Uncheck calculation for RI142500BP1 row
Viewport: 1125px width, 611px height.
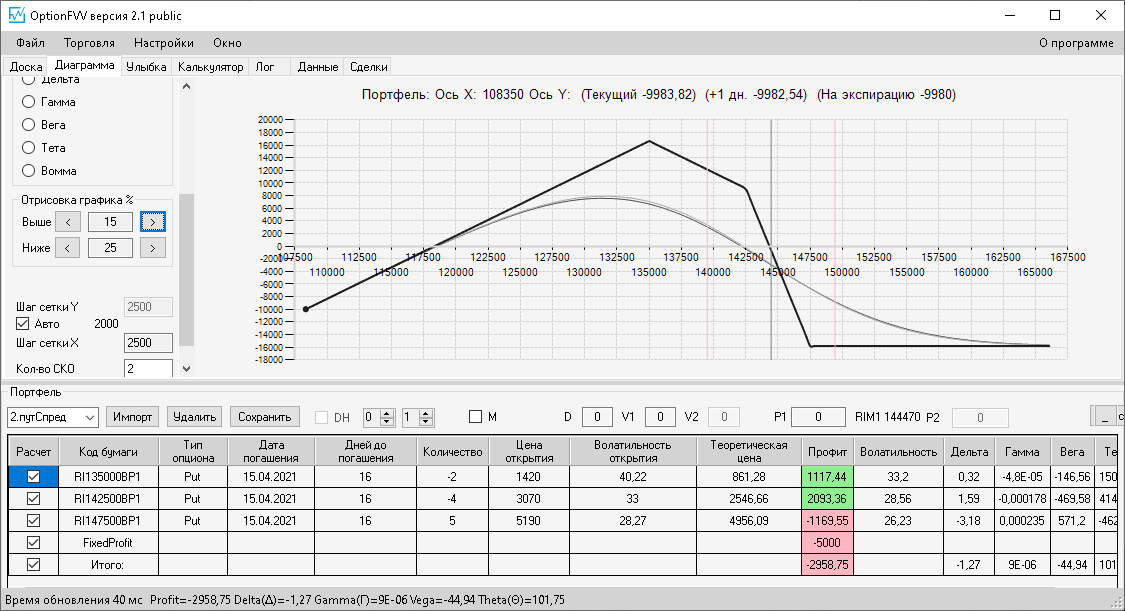33,498
